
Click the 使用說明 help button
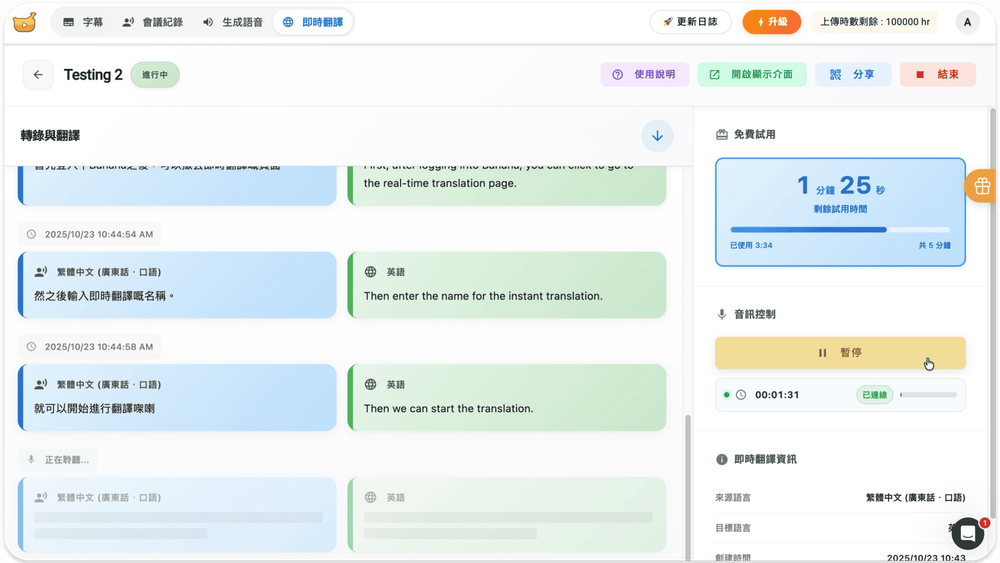point(643,75)
